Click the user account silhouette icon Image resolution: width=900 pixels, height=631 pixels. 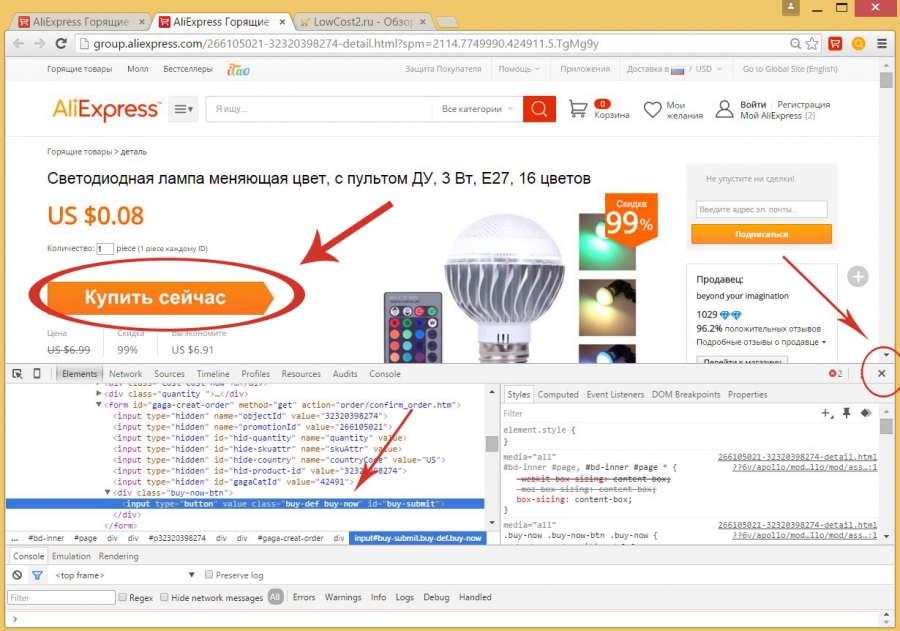point(724,109)
